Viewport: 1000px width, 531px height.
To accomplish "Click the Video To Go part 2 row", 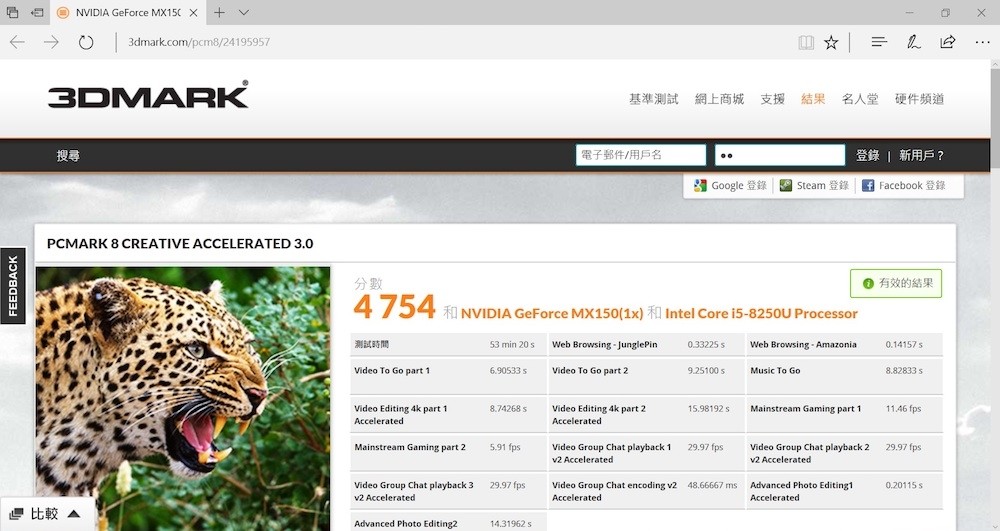I will (x=646, y=376).
